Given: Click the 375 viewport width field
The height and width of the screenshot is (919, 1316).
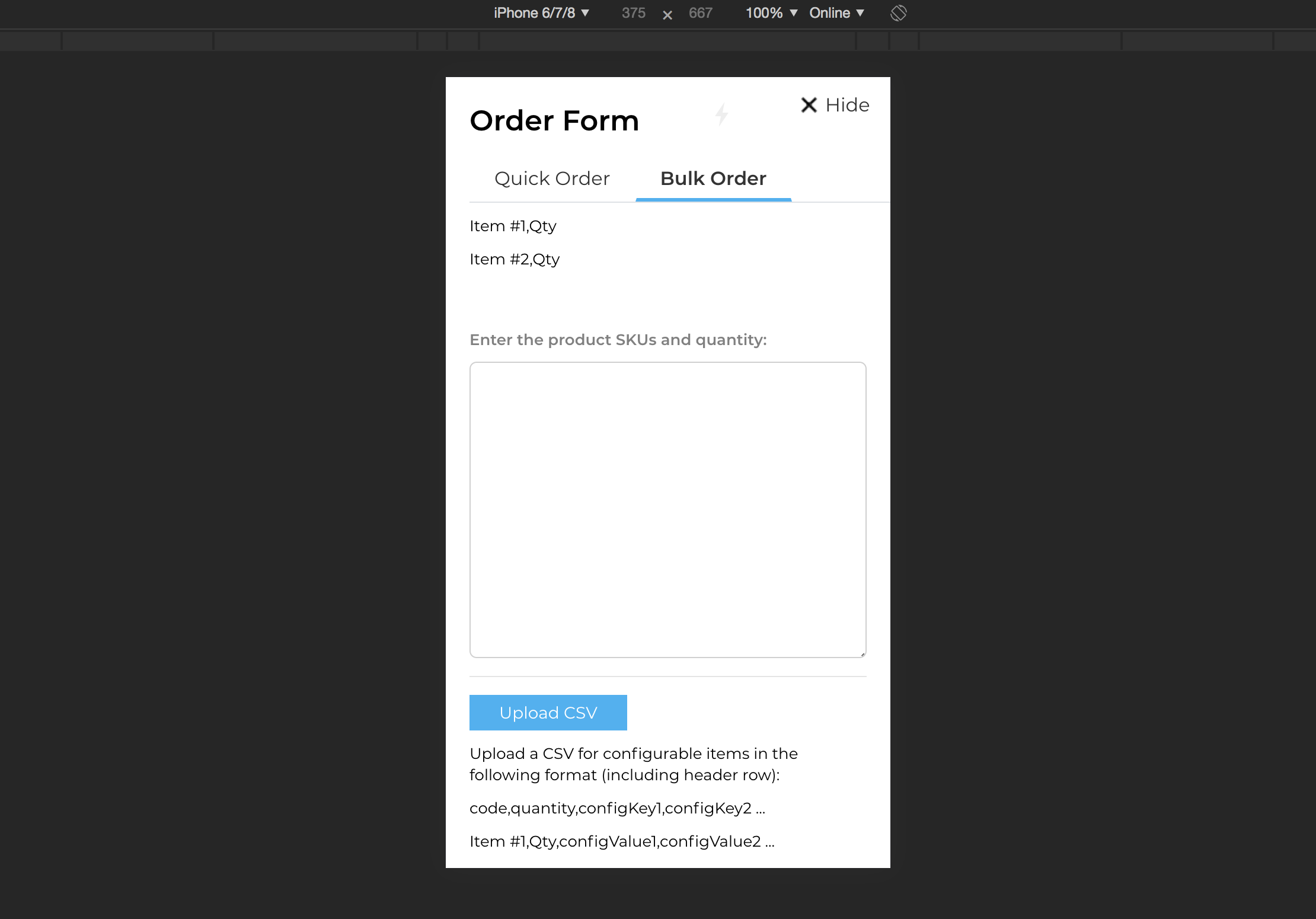Looking at the screenshot, I should click(633, 13).
